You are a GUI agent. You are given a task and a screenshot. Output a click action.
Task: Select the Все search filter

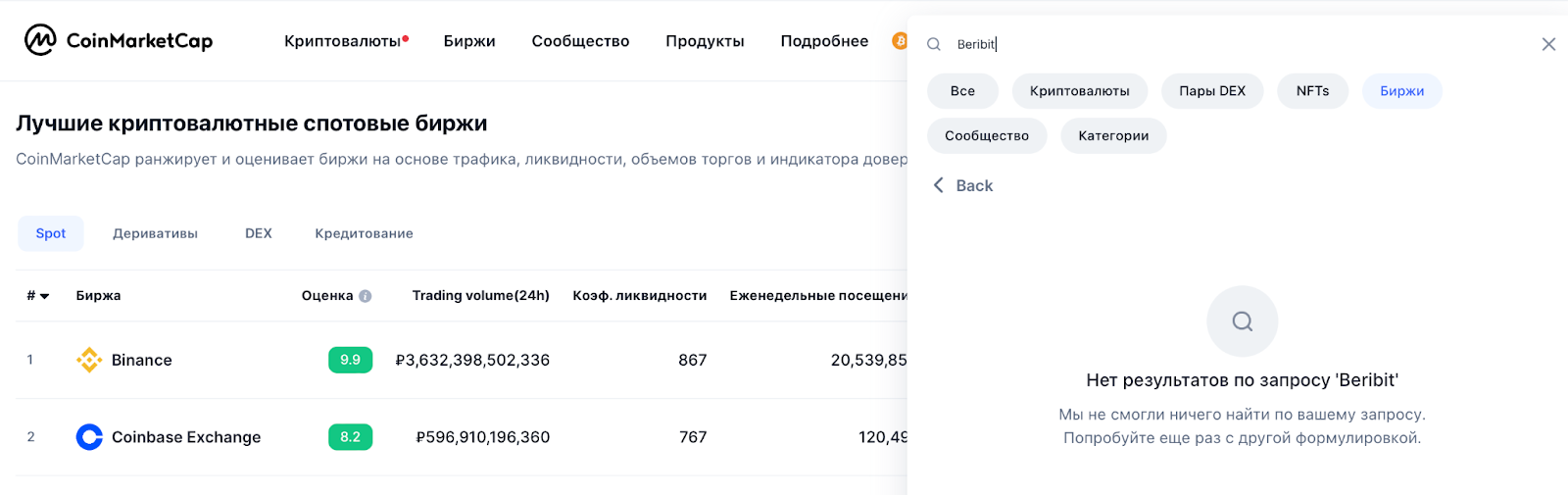tap(962, 91)
